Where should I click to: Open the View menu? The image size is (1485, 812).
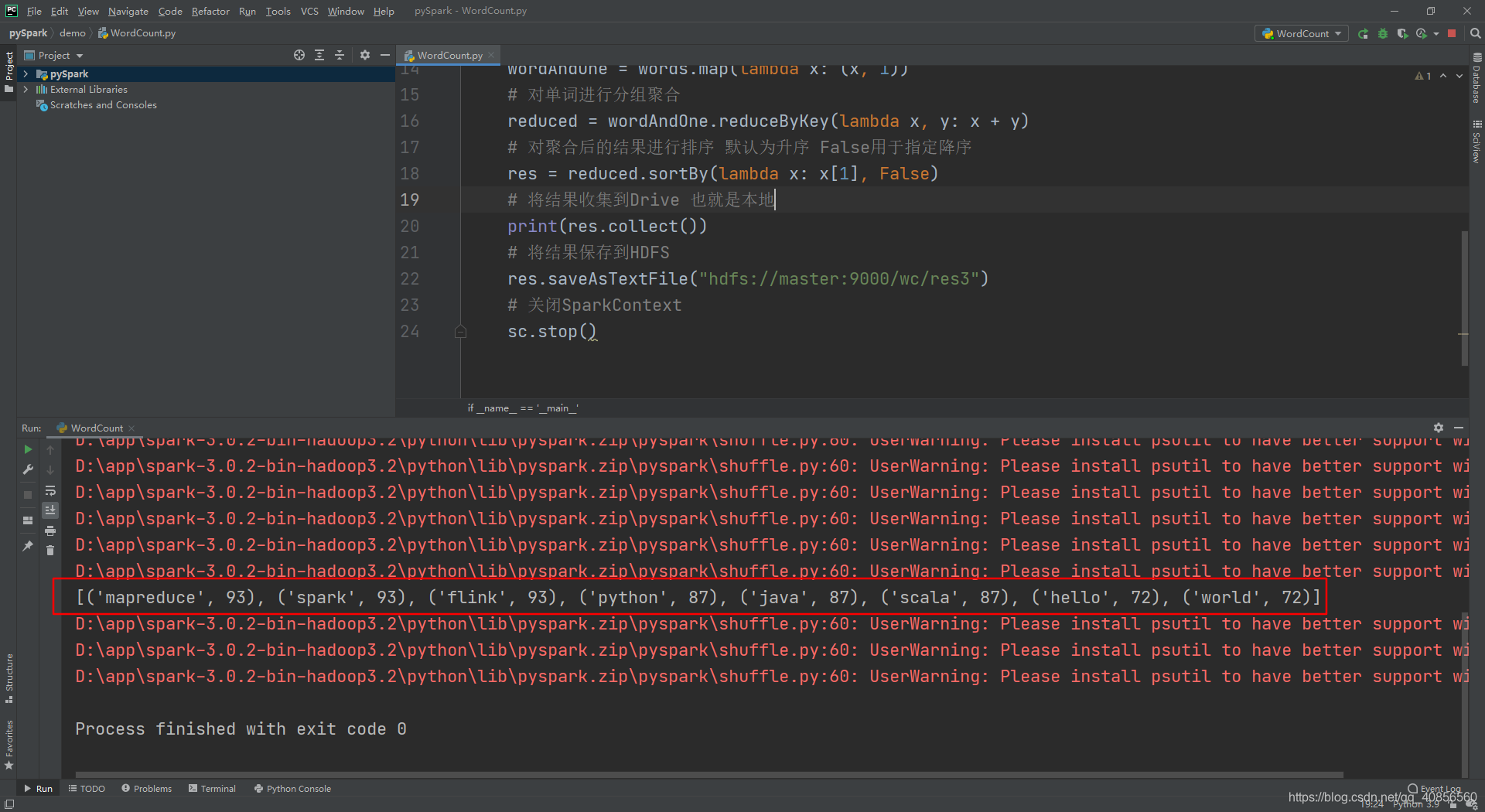click(88, 11)
